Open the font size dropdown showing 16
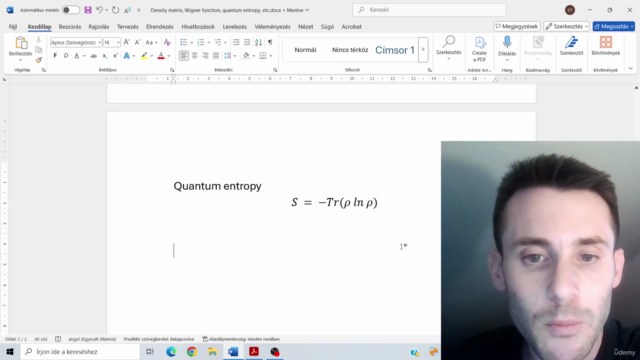 118,42
